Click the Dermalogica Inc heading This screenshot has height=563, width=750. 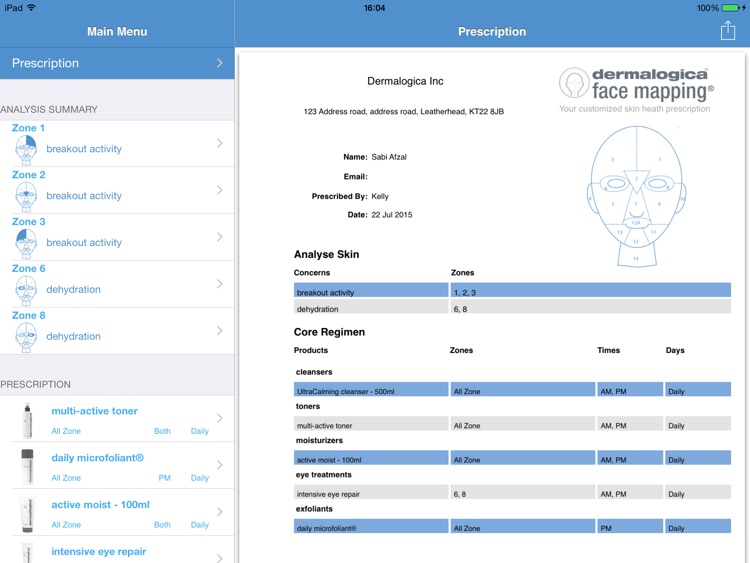[x=405, y=81]
